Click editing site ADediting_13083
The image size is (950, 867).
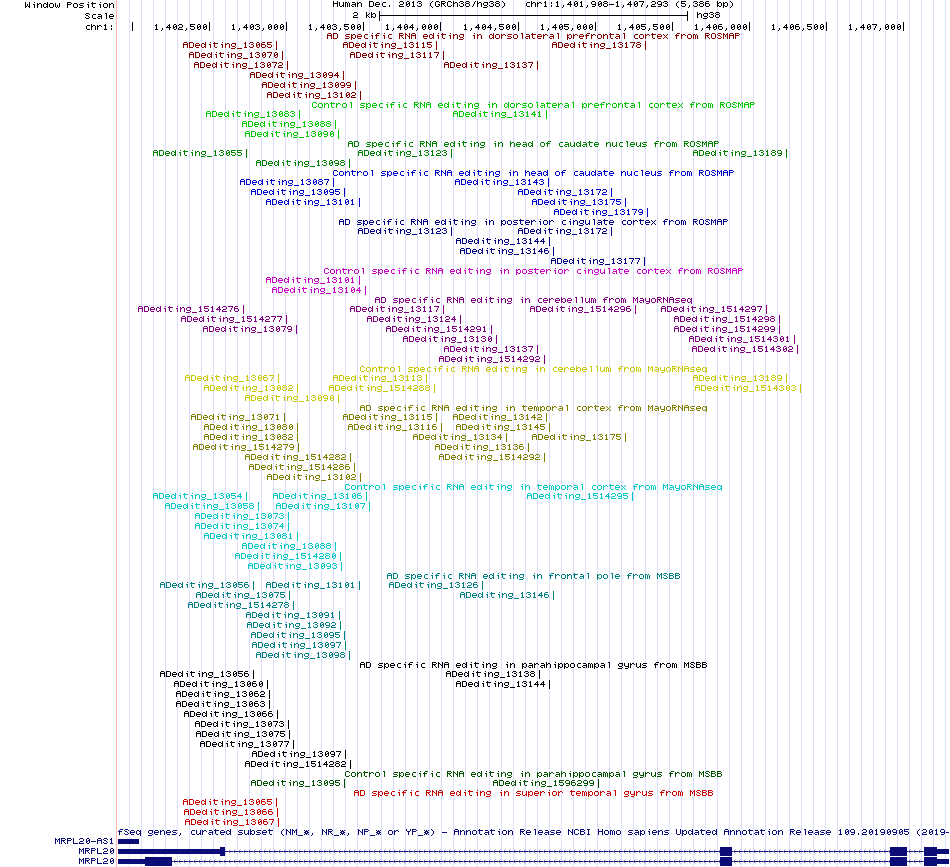point(253,115)
